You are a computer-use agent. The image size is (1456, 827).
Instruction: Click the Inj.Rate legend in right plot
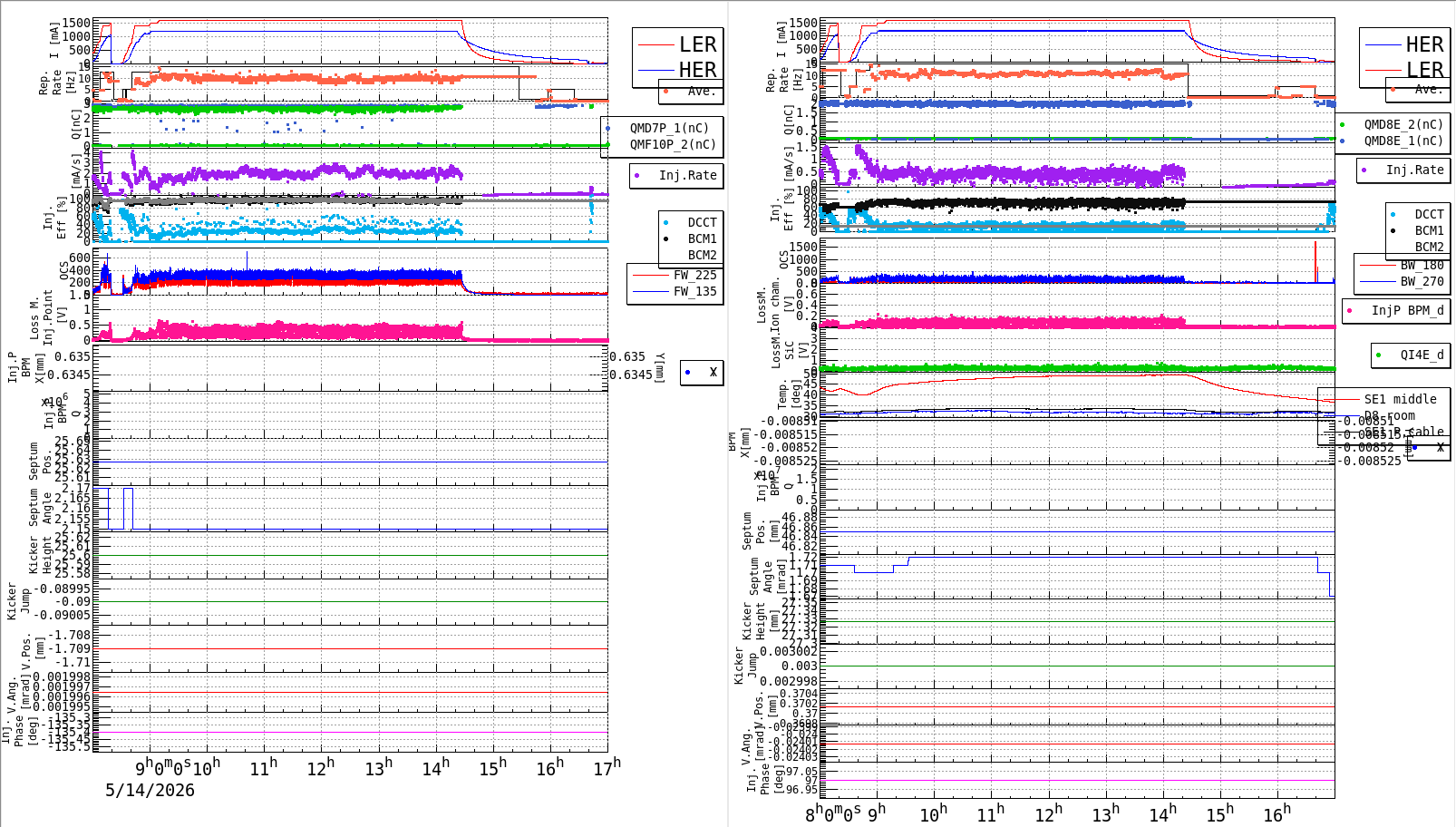[x=1414, y=170]
